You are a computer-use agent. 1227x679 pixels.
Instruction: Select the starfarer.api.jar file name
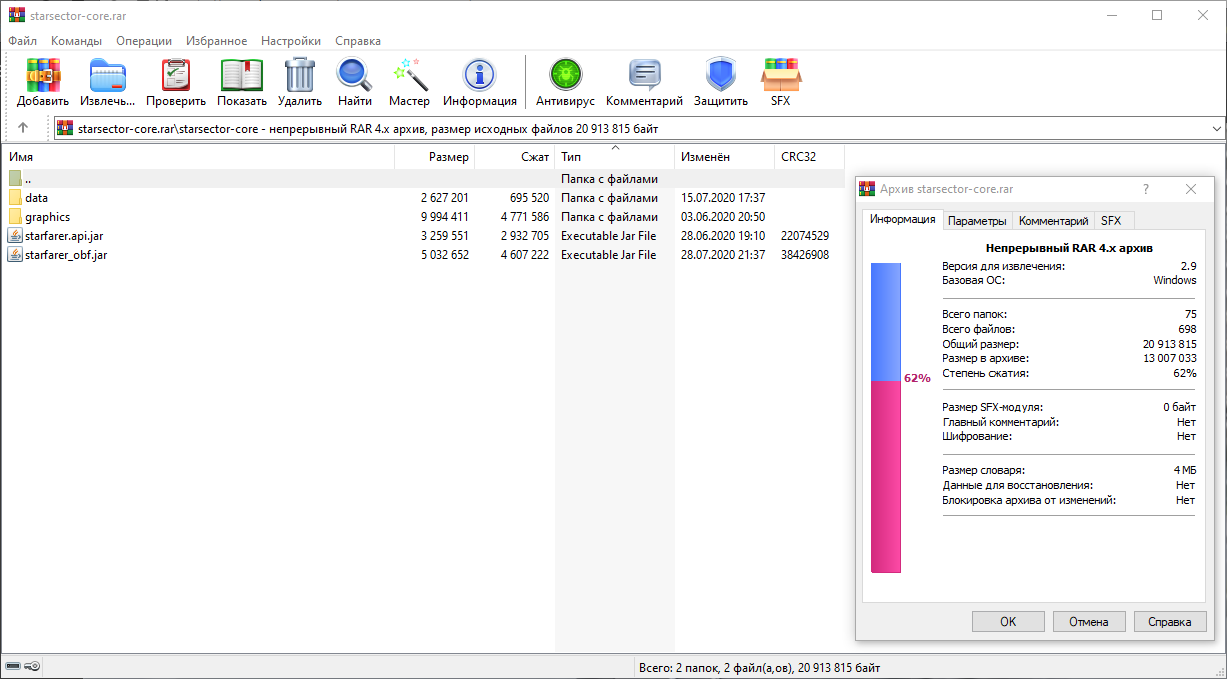pos(66,236)
